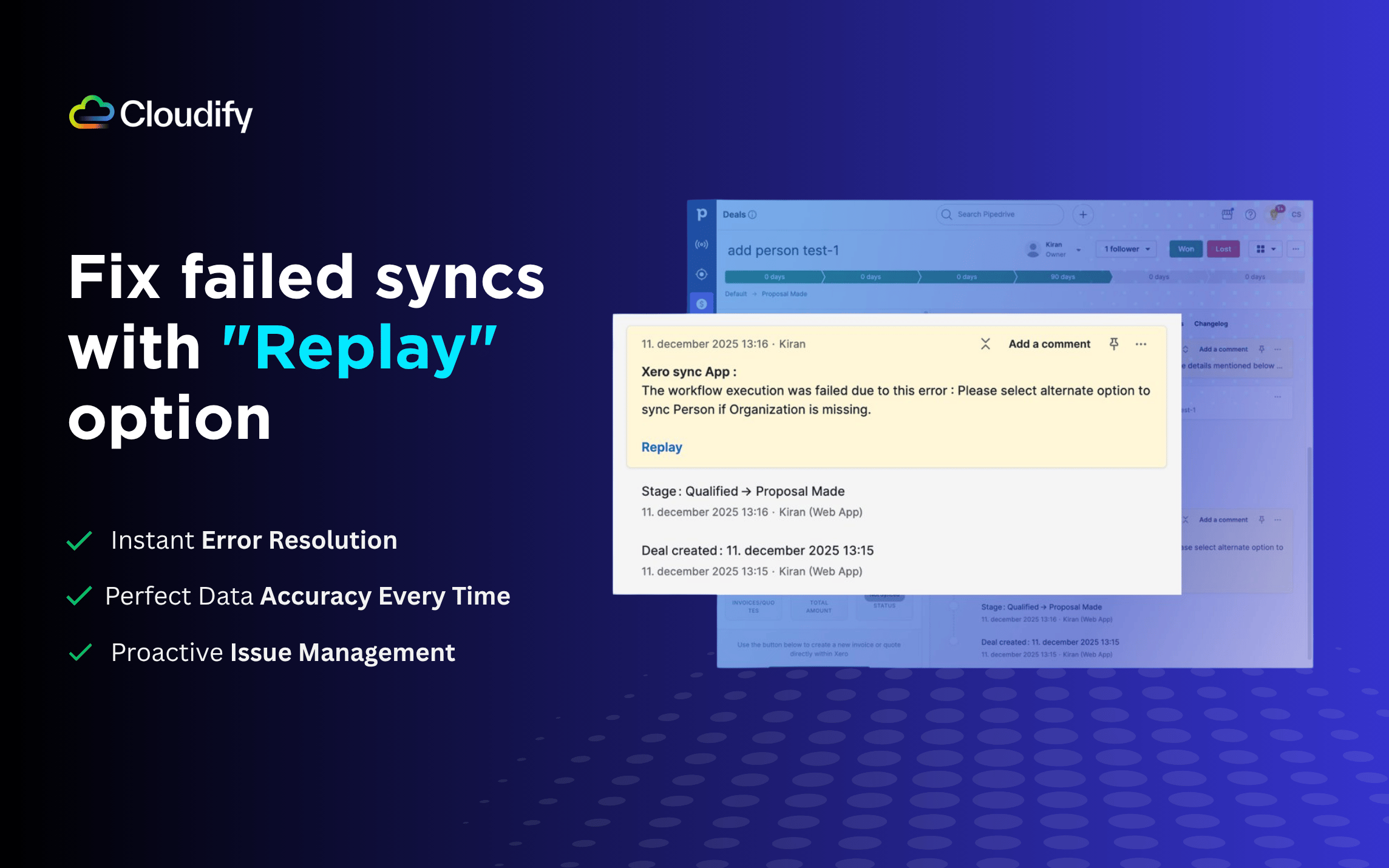Click "Deal created: 11. december 2025 13:15" in callout

pos(758,551)
